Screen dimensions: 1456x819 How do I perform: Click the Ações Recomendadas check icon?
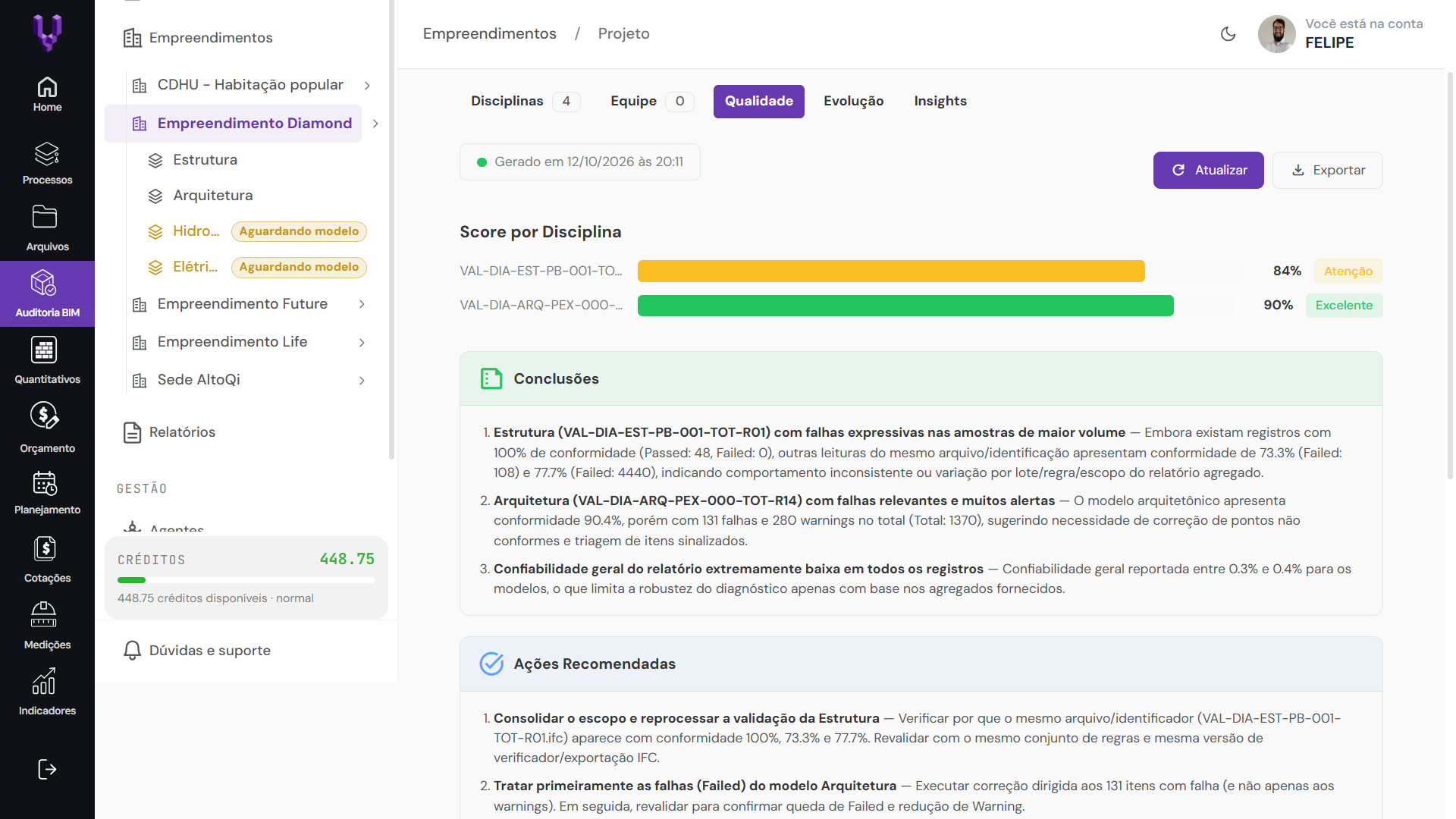click(491, 664)
